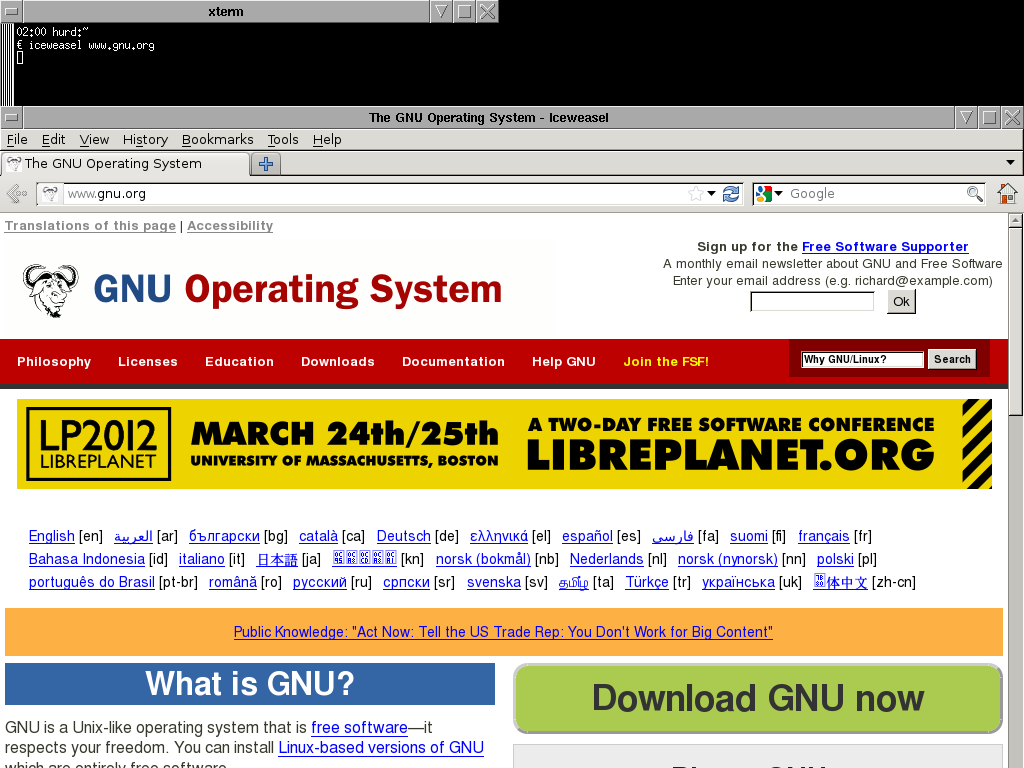This screenshot has height=768, width=1024.
Task: Open the Iceweasel window menu button in title bar
Action: click(x=11, y=118)
